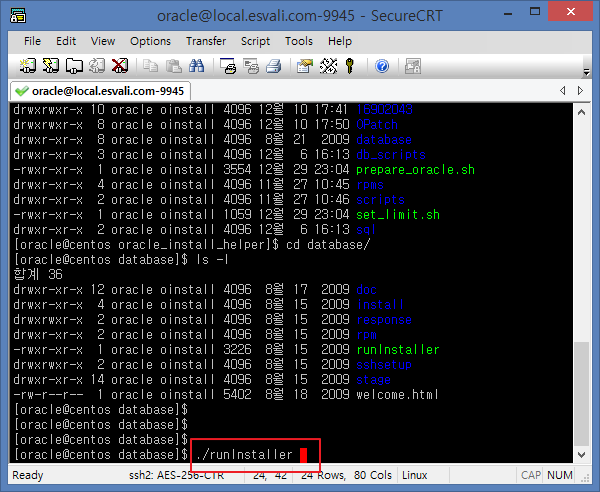
Task: Open the Edit menu
Action: tap(66, 41)
